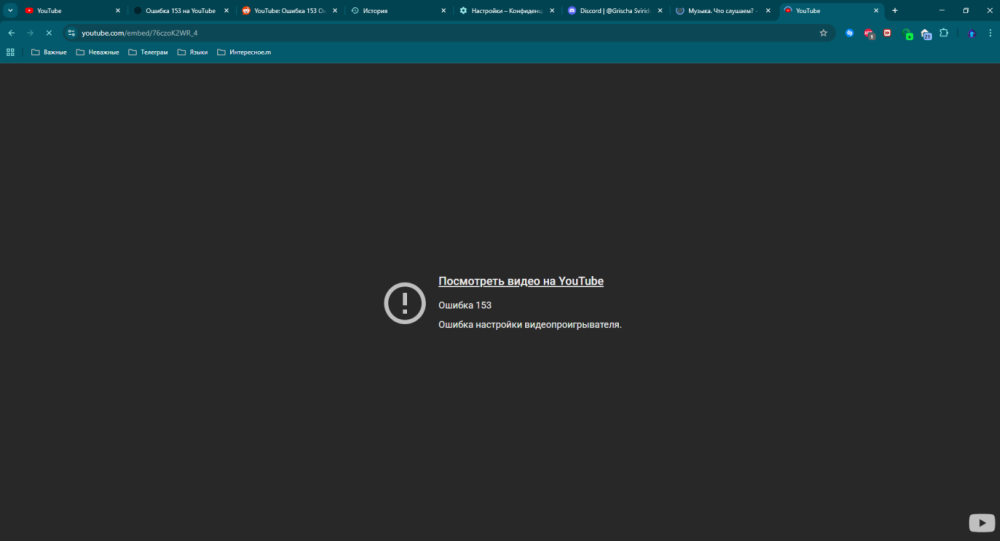The width and height of the screenshot is (1000, 541).
Task: Open the Extensions puzzle-piece menu
Action: [x=944, y=33]
